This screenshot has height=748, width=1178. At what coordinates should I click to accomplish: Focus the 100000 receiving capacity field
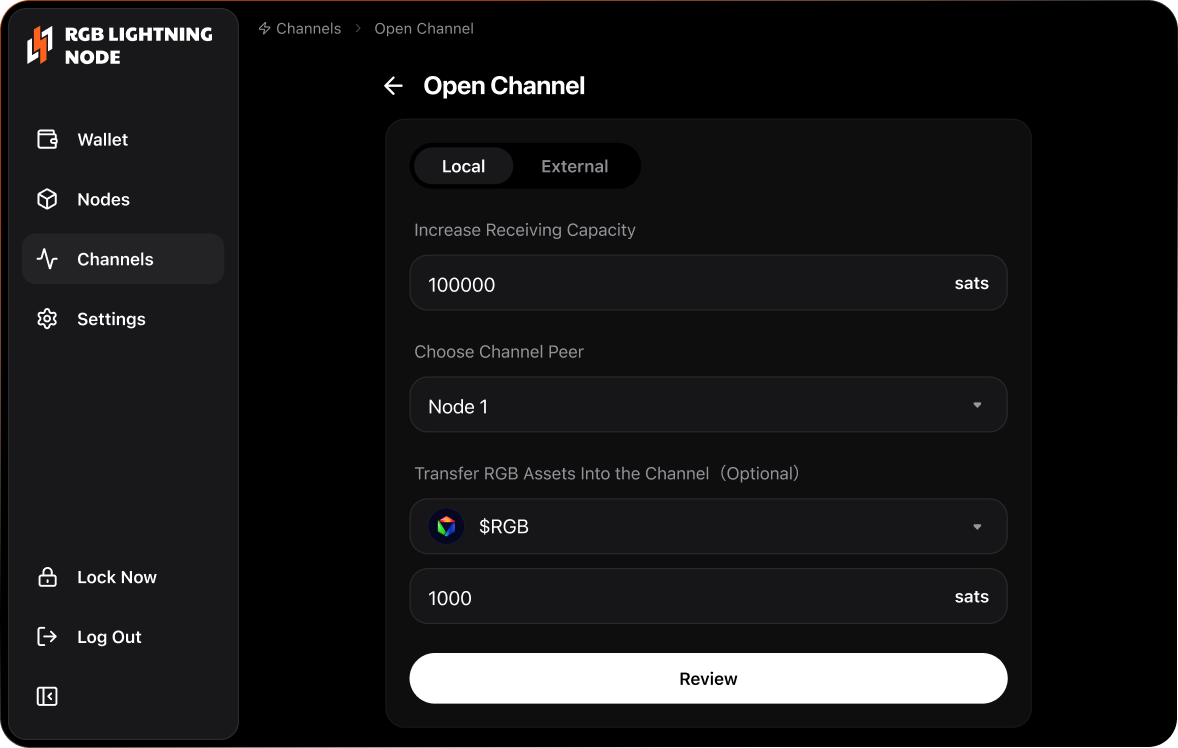coord(708,283)
